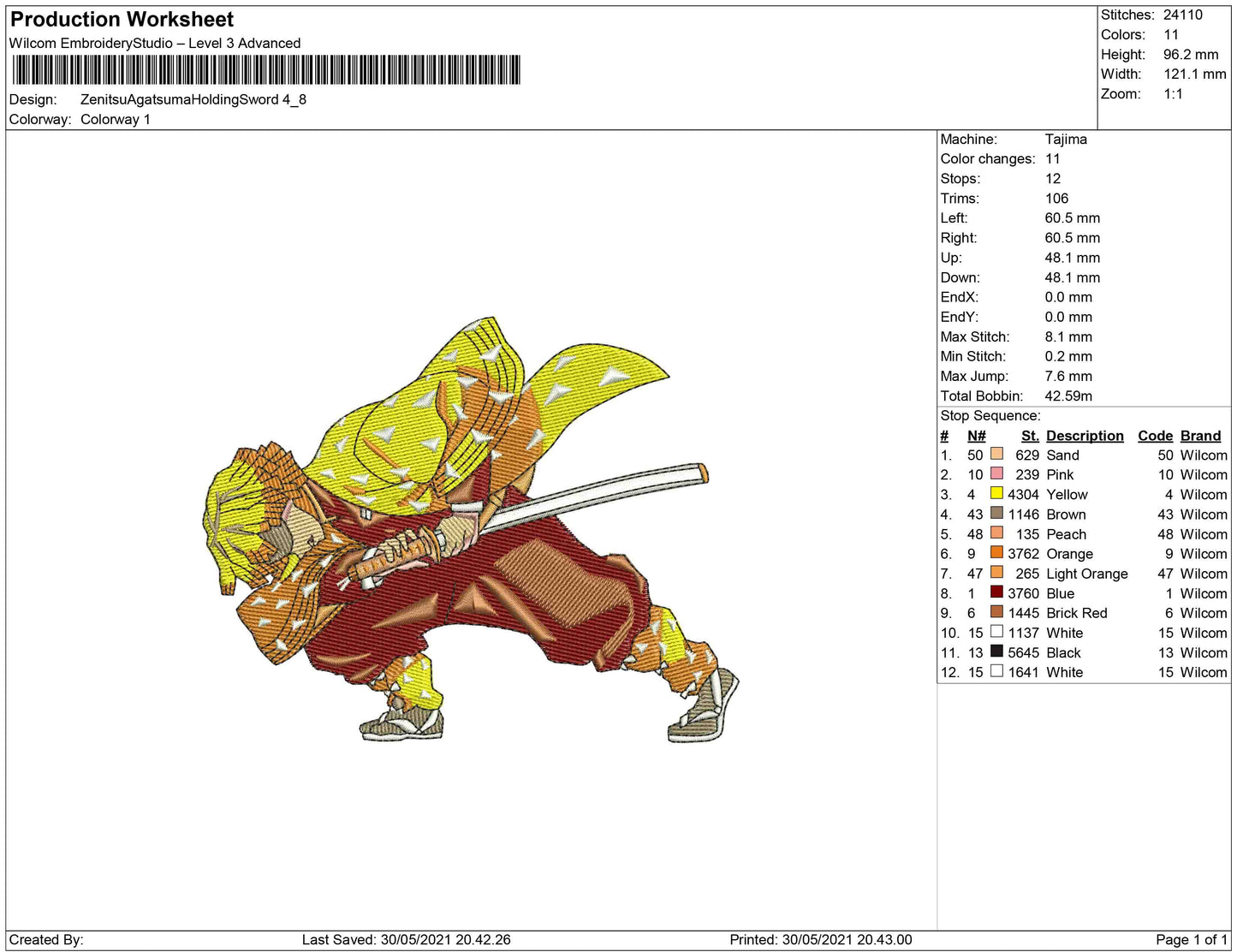Viewport: 1237px width, 952px height.
Task: Click stitch count 1641 in last row
Action: [x=1023, y=672]
